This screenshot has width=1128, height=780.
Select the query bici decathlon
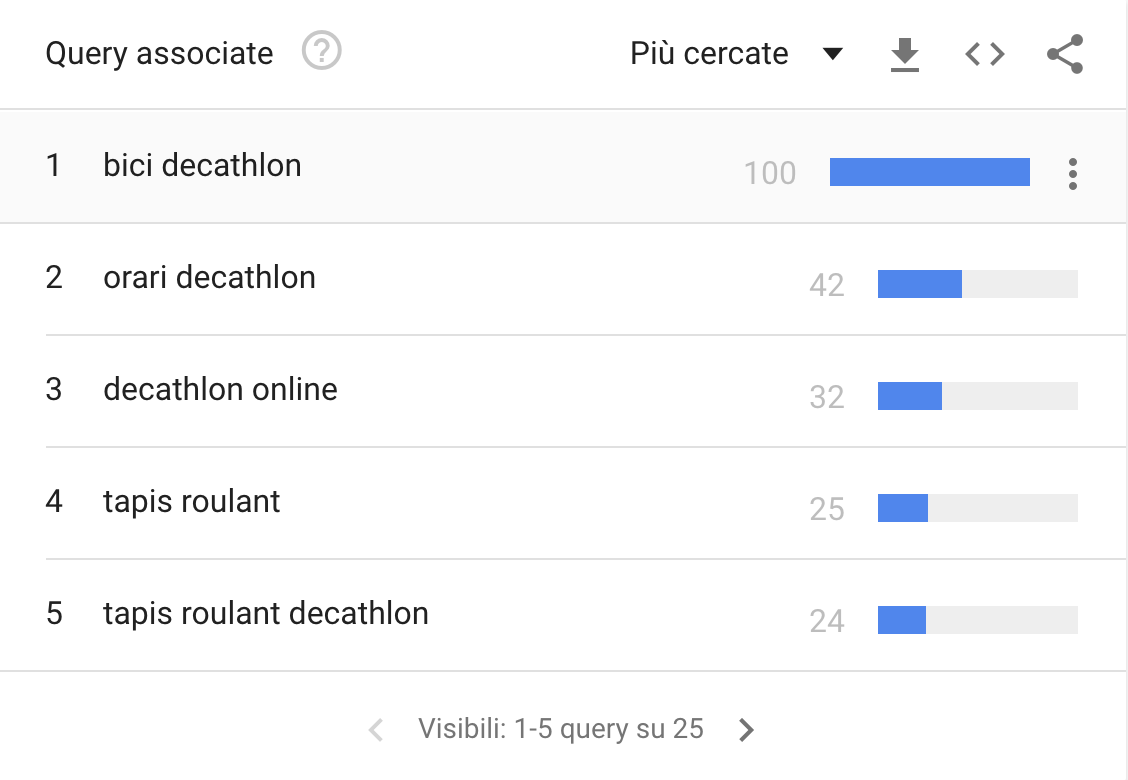click(x=201, y=166)
